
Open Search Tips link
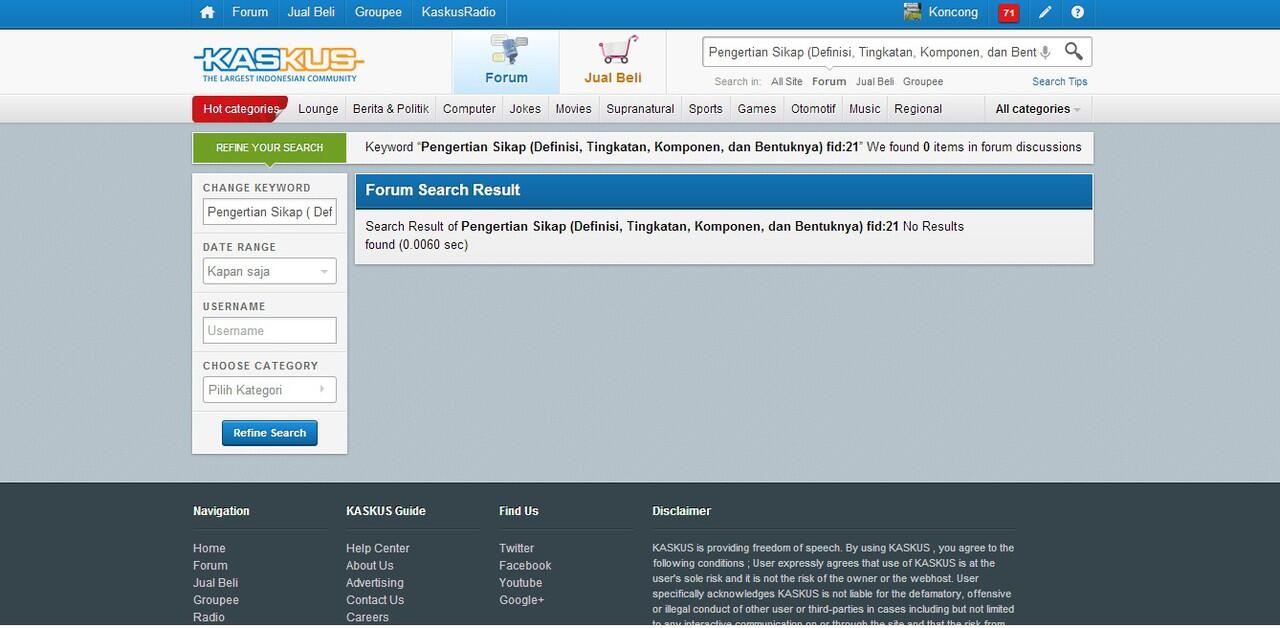(x=1060, y=82)
